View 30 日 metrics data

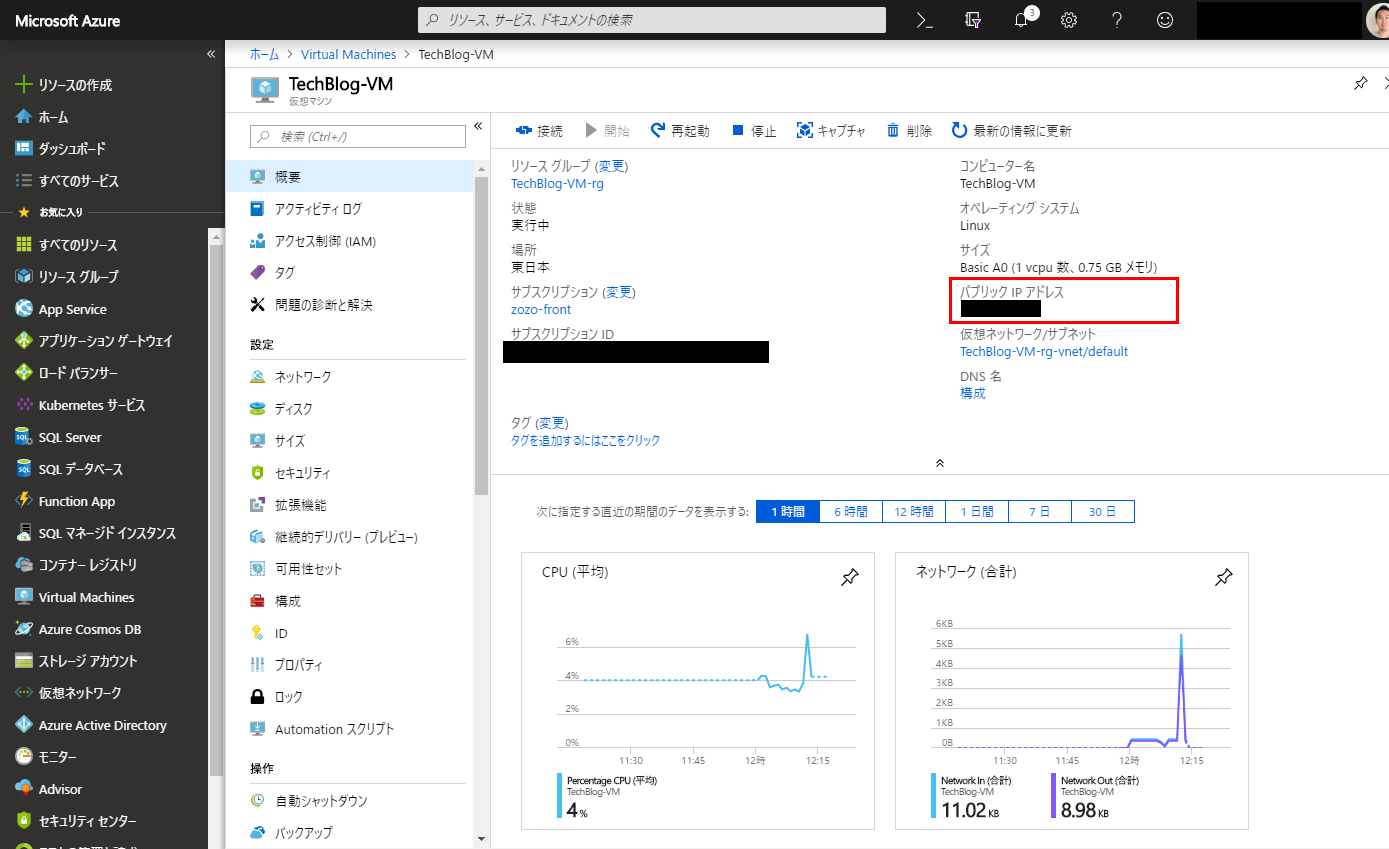(x=1102, y=511)
